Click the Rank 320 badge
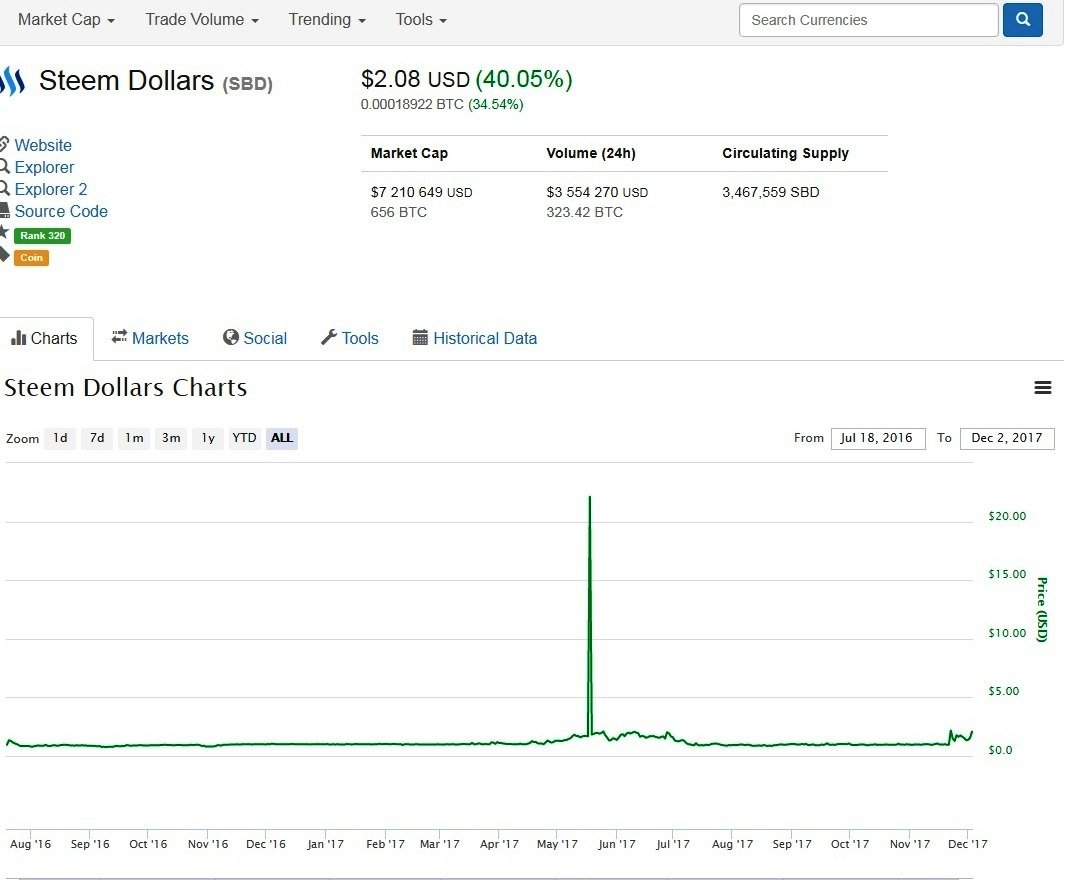 pyautogui.click(x=43, y=235)
